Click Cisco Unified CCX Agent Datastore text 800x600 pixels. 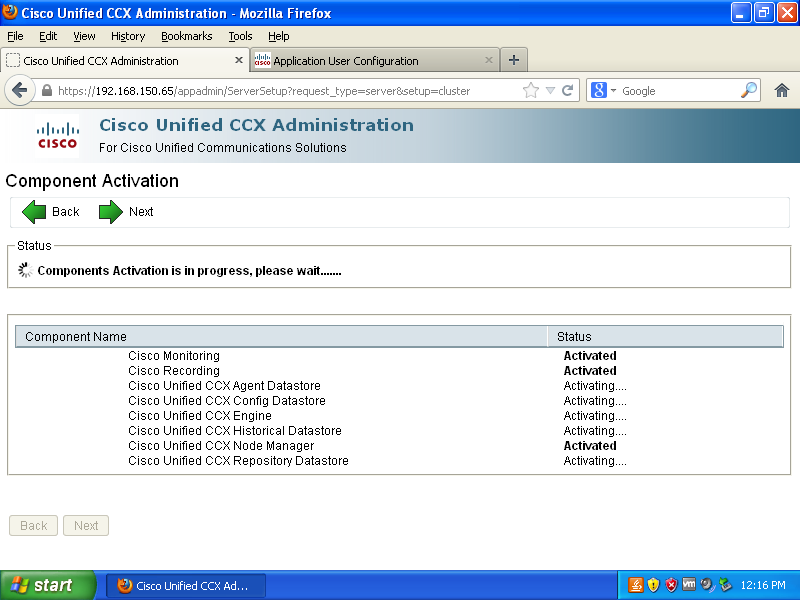[x=224, y=386]
